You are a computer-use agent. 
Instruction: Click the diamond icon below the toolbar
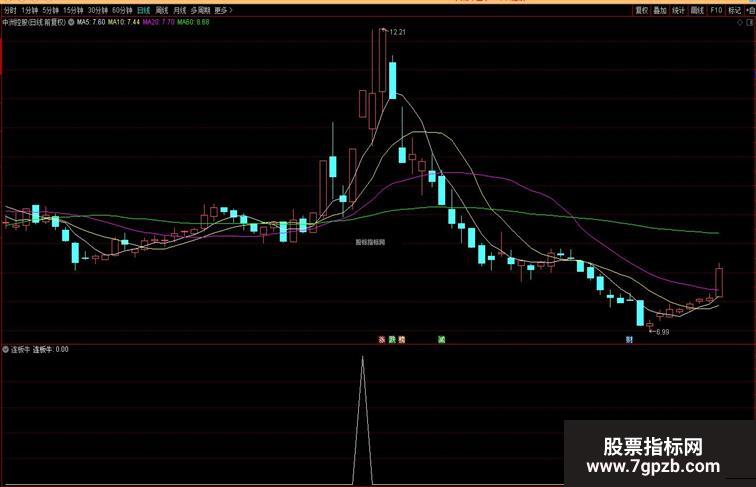[740, 23]
